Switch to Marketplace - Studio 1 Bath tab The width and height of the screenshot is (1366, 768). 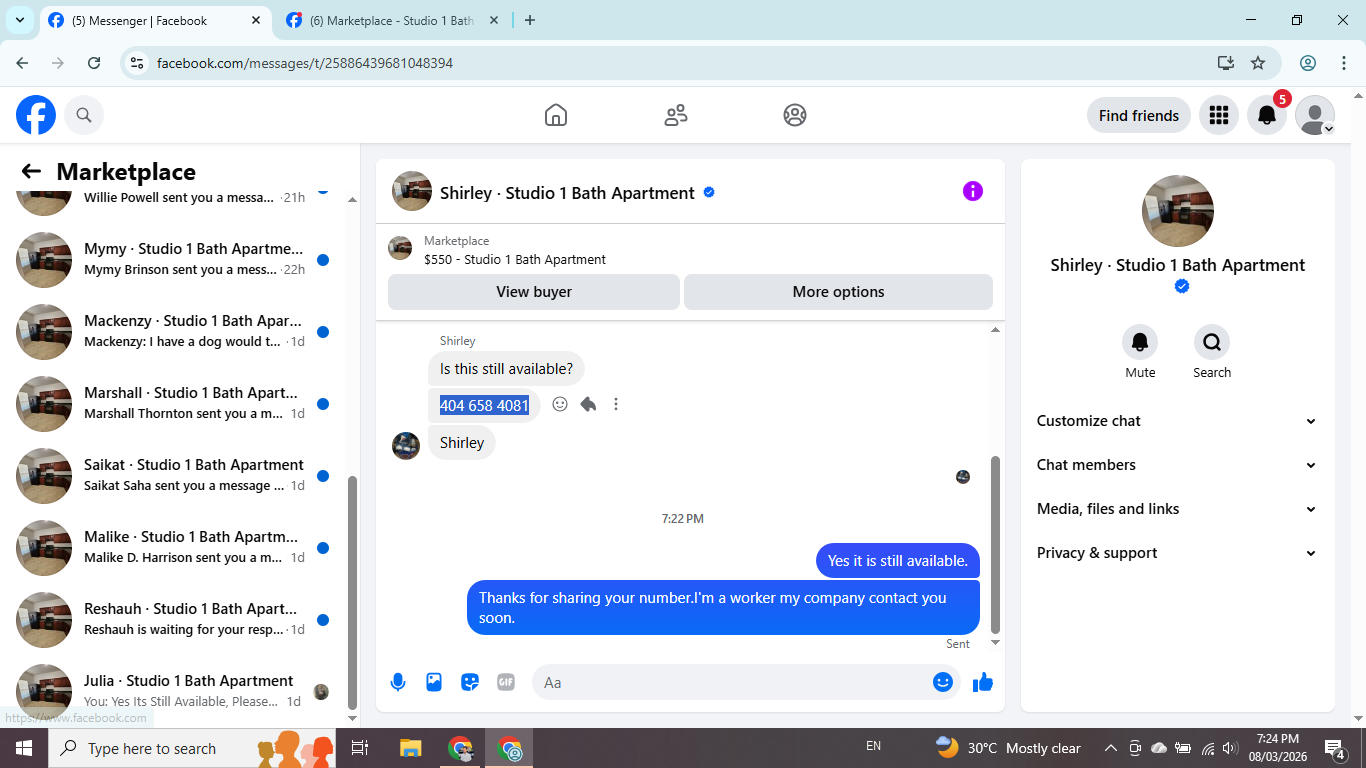tap(392, 20)
